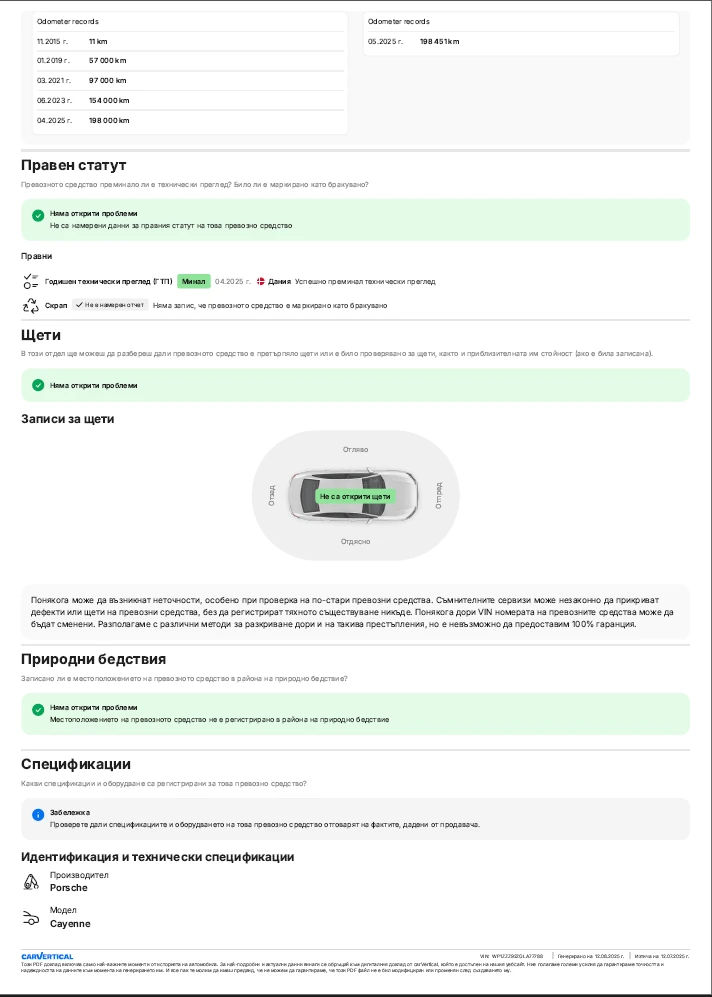Click the car damage diagram image

pos(355,496)
